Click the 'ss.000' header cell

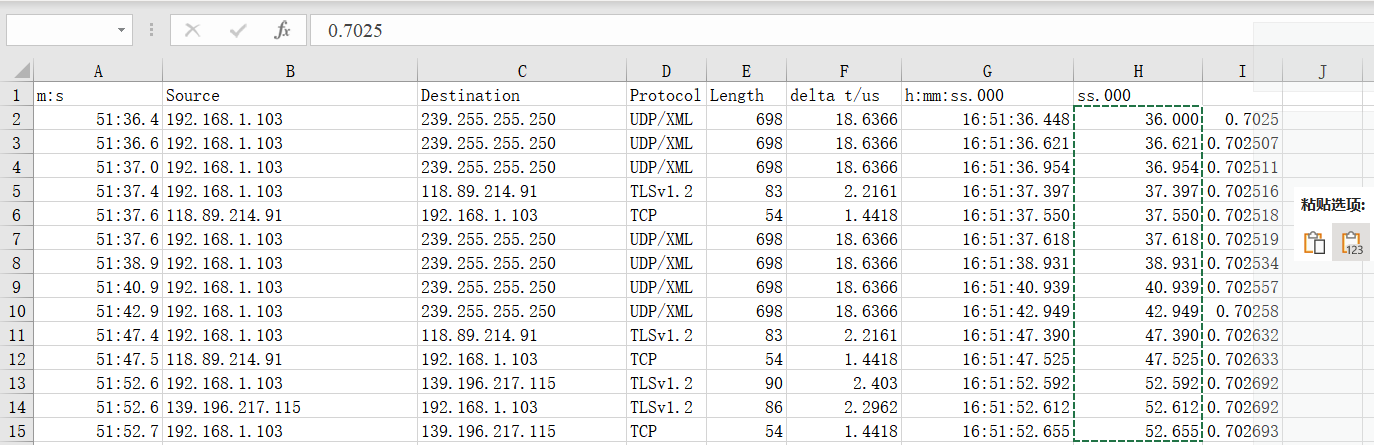1138,95
